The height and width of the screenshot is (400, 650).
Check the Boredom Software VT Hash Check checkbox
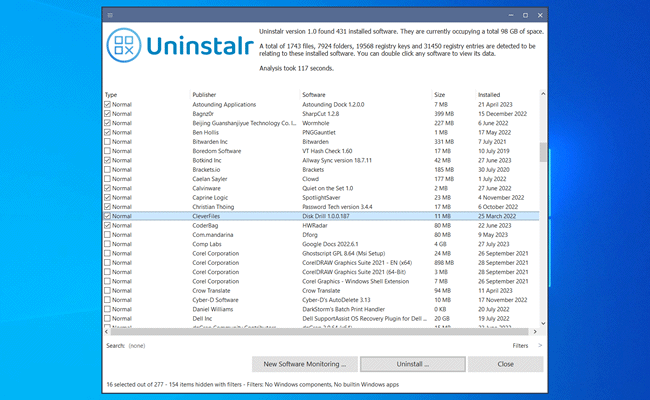coord(107,151)
